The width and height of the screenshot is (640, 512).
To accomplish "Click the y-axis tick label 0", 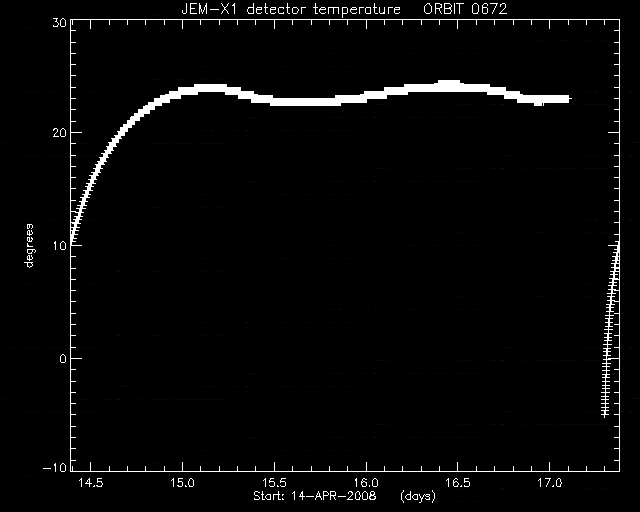I will [x=63, y=358].
